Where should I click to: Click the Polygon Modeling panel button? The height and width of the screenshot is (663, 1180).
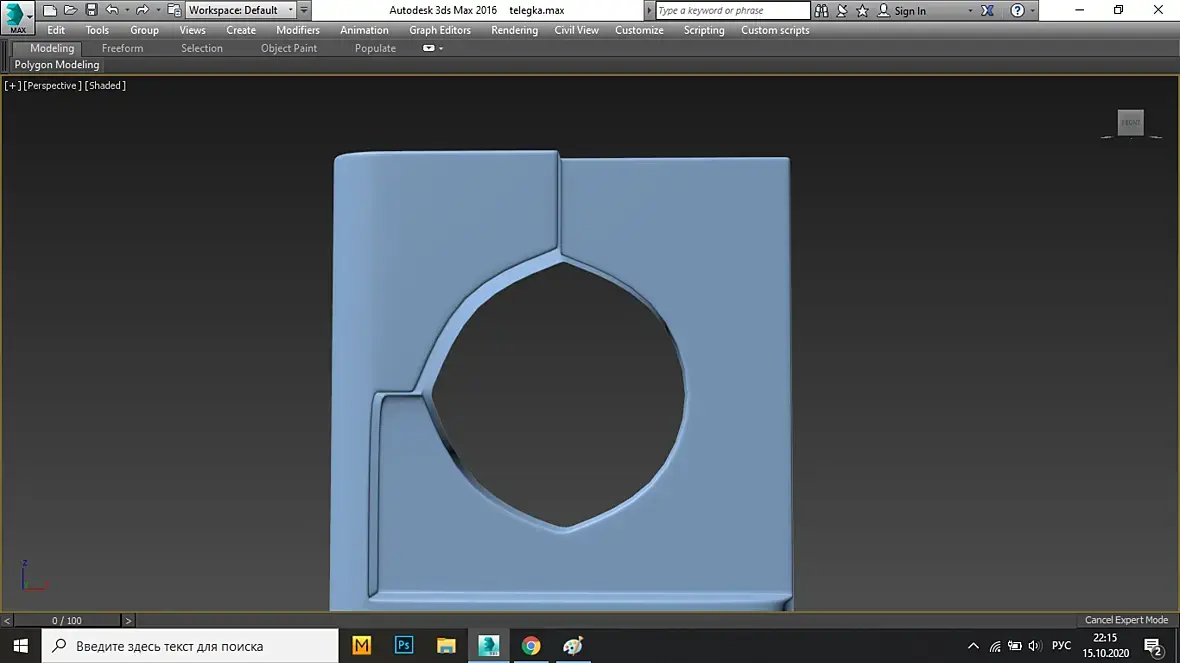(57, 65)
